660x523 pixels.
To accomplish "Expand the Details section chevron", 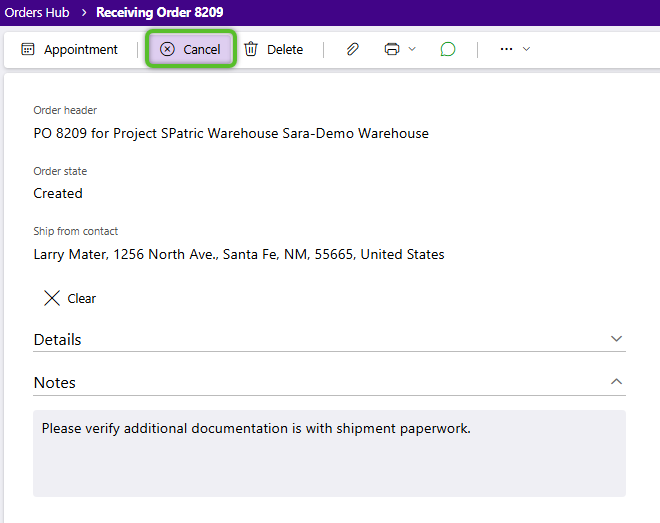I will (616, 339).
